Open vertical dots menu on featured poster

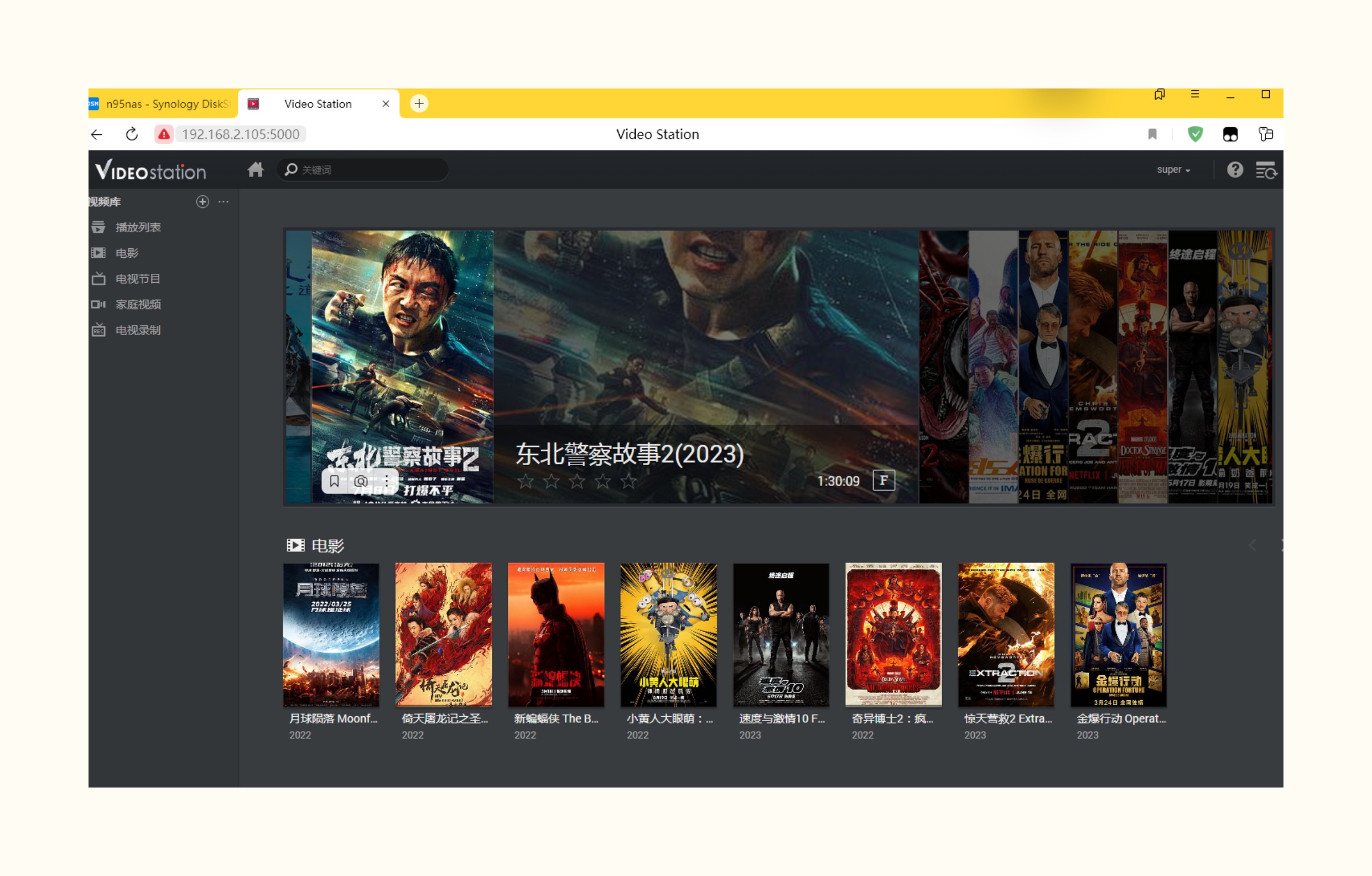point(386,481)
